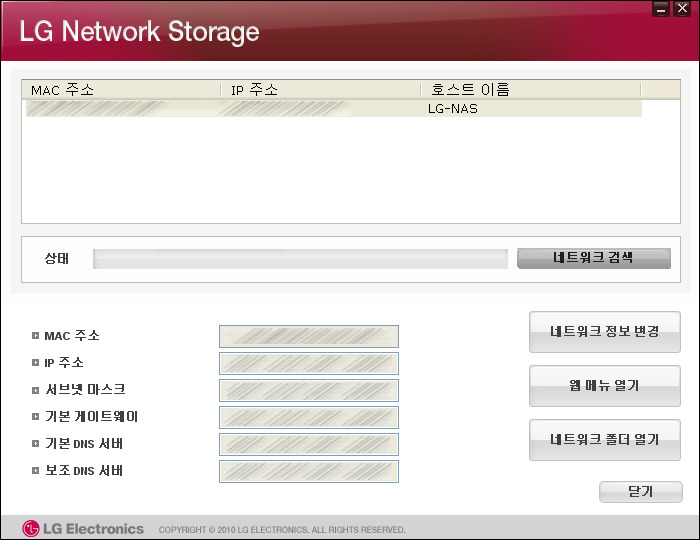Click the bullet icon beside MAC 주소 label
700x540 pixels.
35,336
